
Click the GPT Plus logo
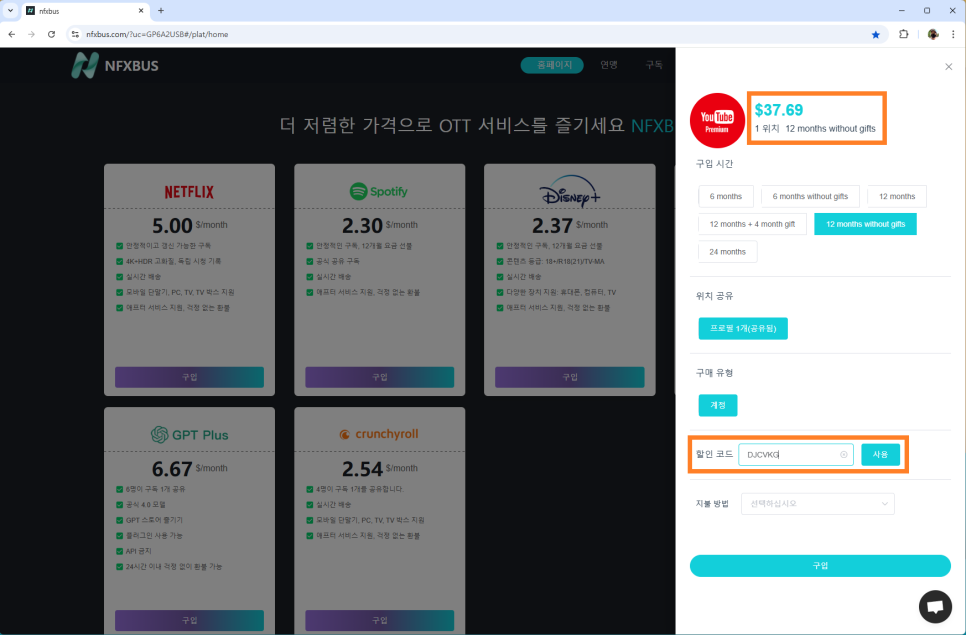[x=189, y=435]
